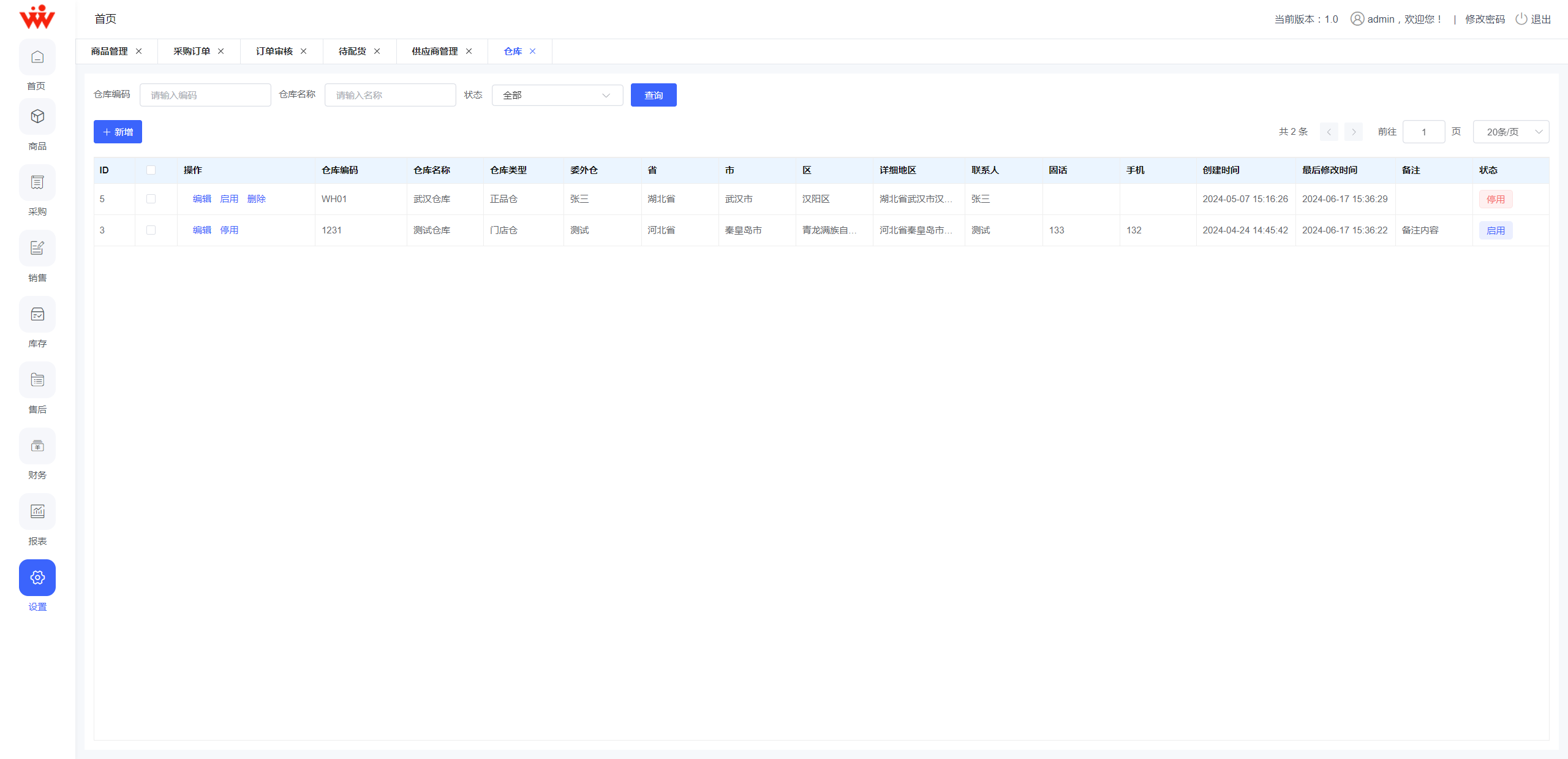Check the row checkbox for WH01 warehouse
This screenshot has height=759, width=1568.
coord(151,198)
